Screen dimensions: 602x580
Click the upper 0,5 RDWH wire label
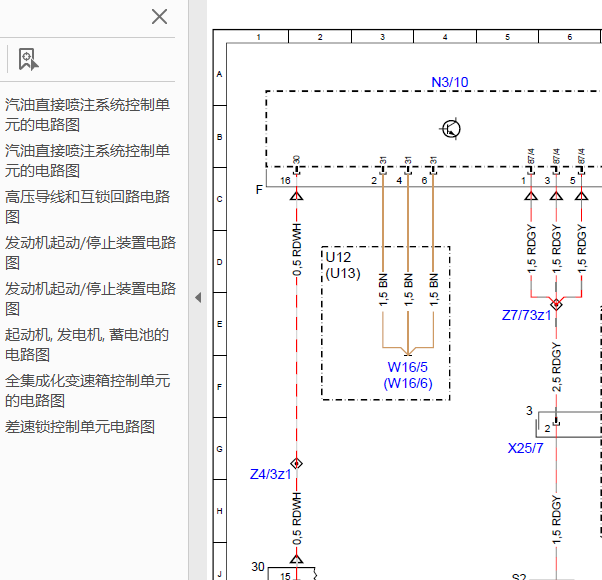(297, 250)
